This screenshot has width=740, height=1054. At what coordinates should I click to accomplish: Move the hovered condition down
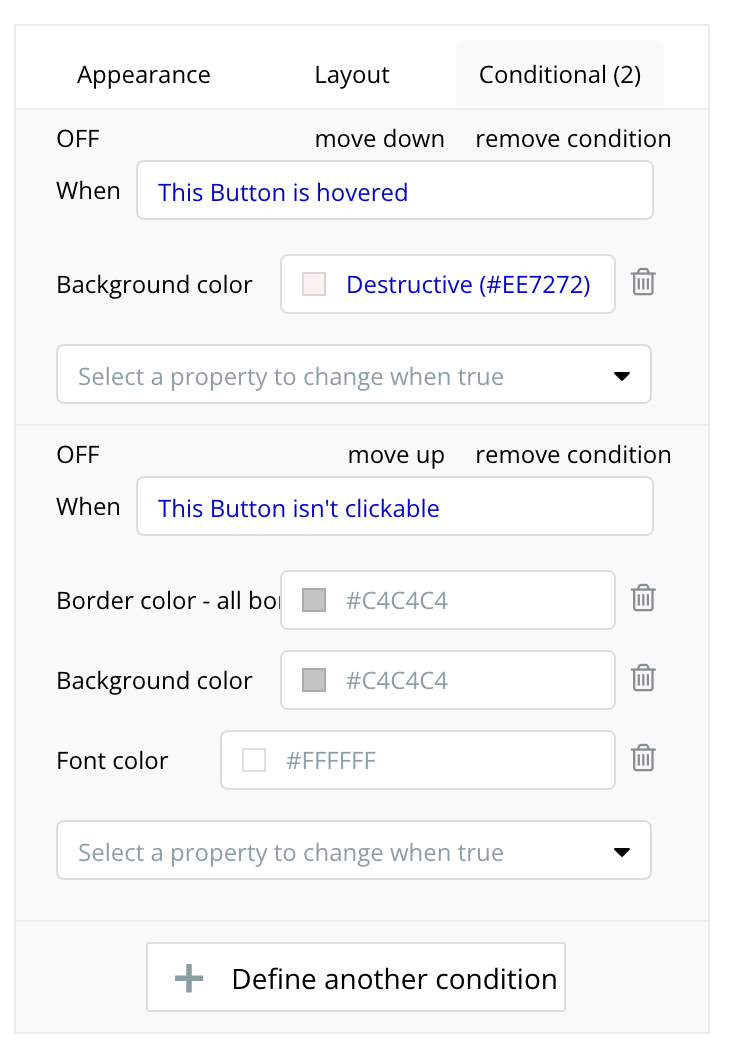pos(379,139)
